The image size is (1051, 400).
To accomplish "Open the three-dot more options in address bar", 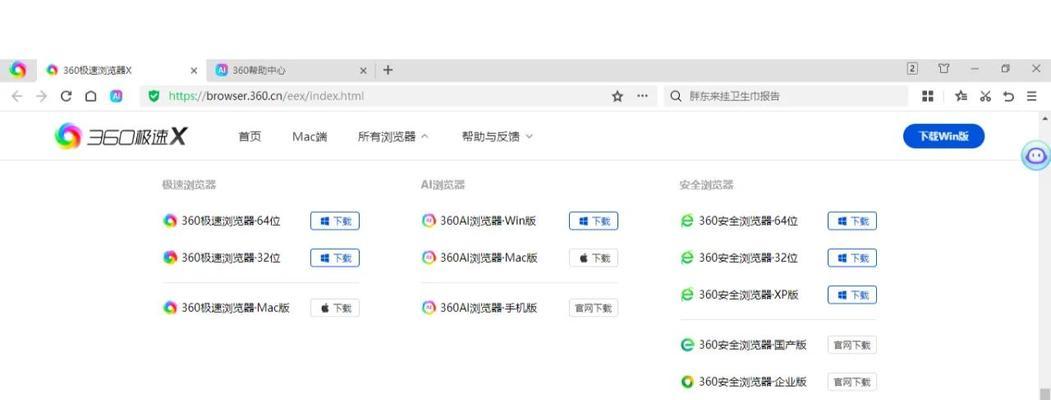I will (x=642, y=96).
